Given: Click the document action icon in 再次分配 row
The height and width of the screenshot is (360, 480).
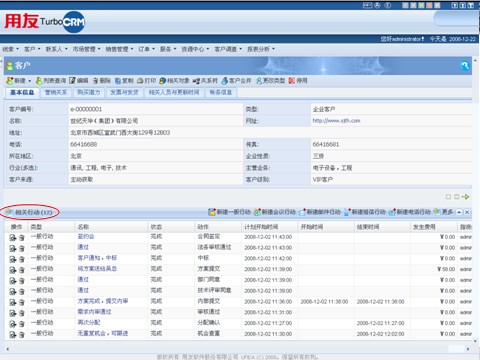Looking at the screenshot, I should pos(13,324).
